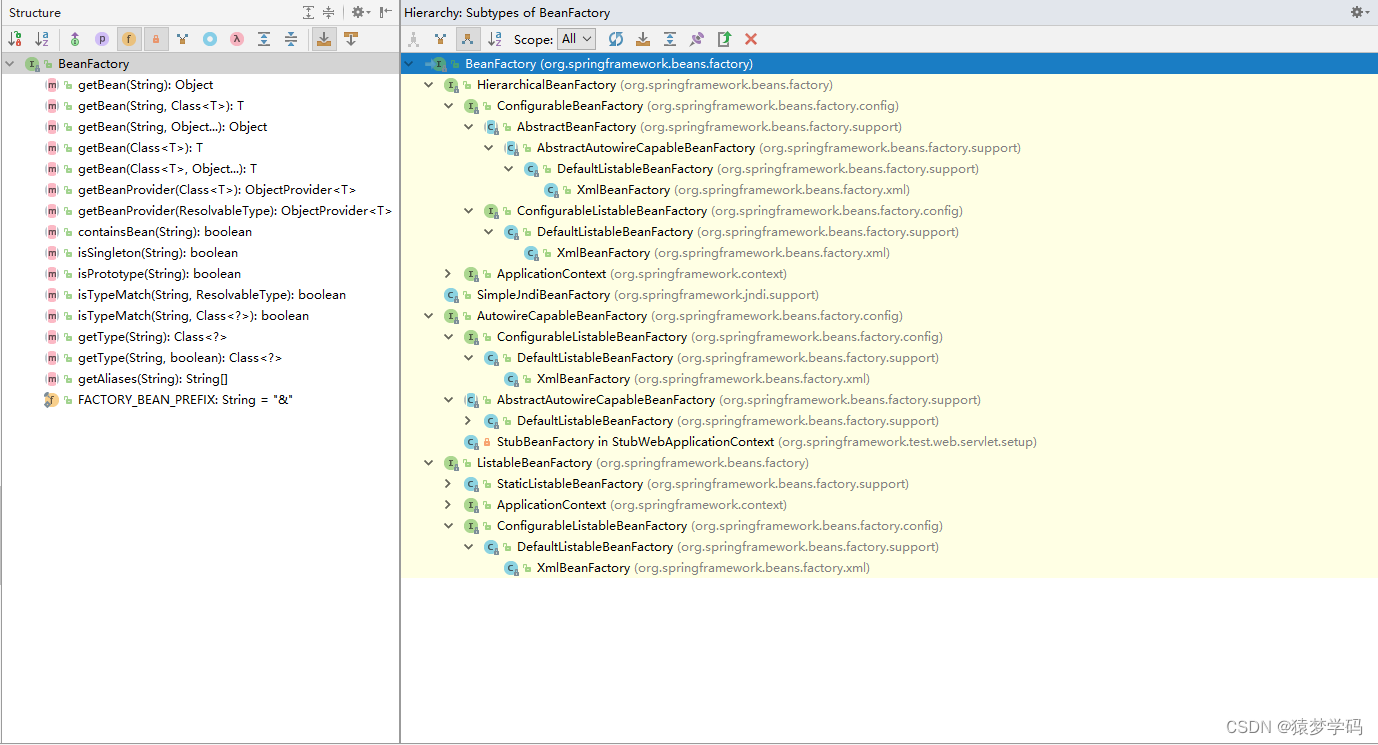Click Hierarchy: Subtypes of BeanFactory title
The image size is (1378, 745).
pos(507,12)
